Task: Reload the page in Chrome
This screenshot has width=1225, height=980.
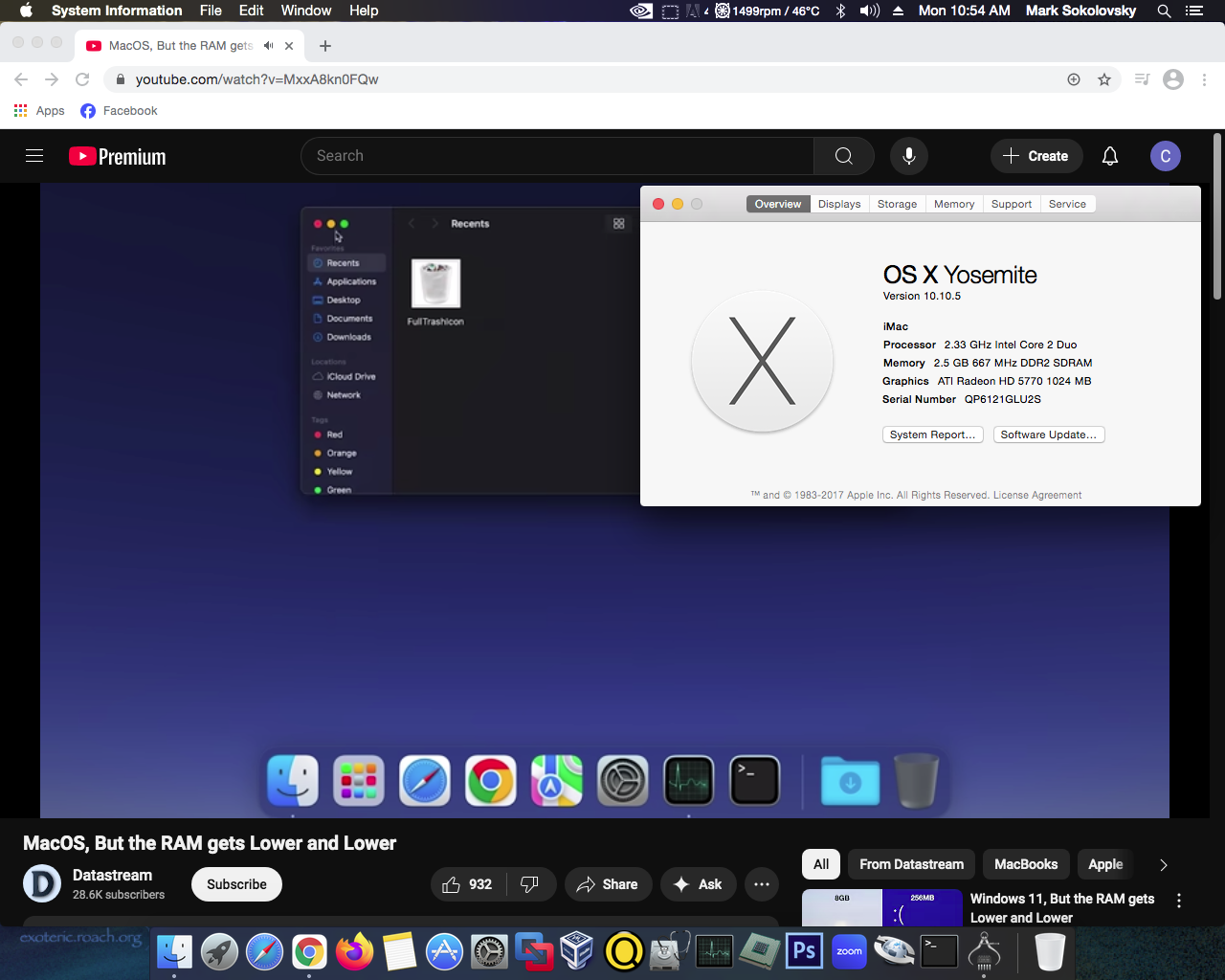Action: point(82,79)
